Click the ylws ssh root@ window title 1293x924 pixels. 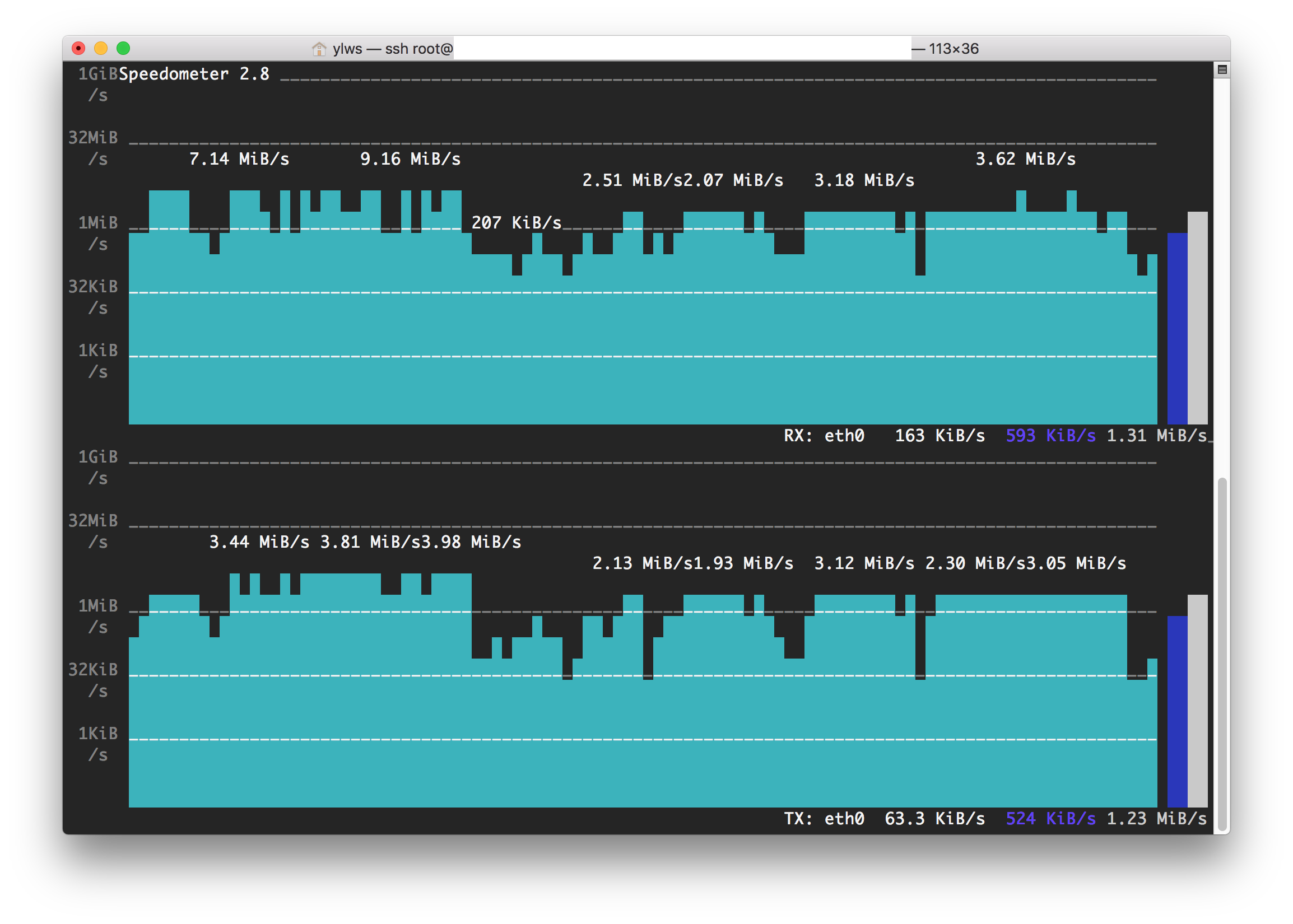393,49
